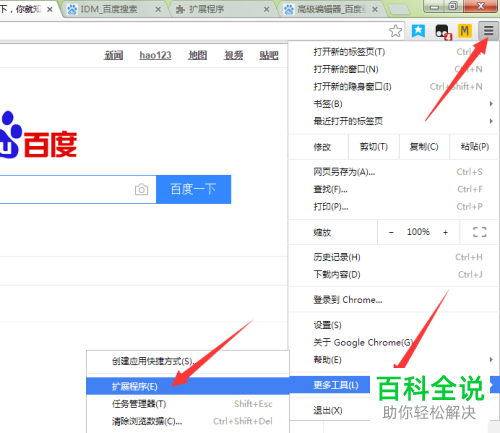Switch to the 扩展程序 tab

tap(222, 9)
